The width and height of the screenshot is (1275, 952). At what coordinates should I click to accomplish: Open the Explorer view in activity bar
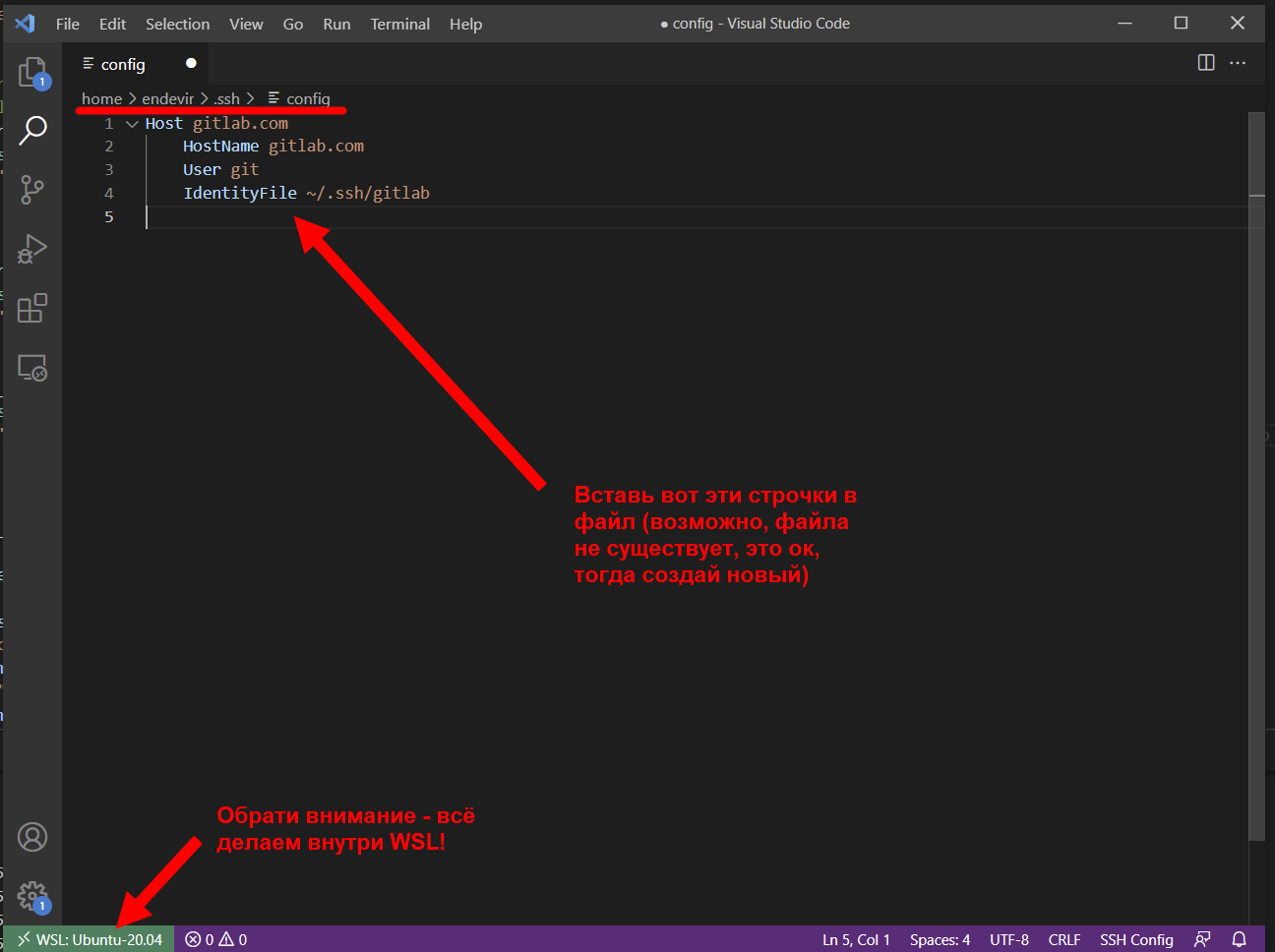click(x=32, y=72)
